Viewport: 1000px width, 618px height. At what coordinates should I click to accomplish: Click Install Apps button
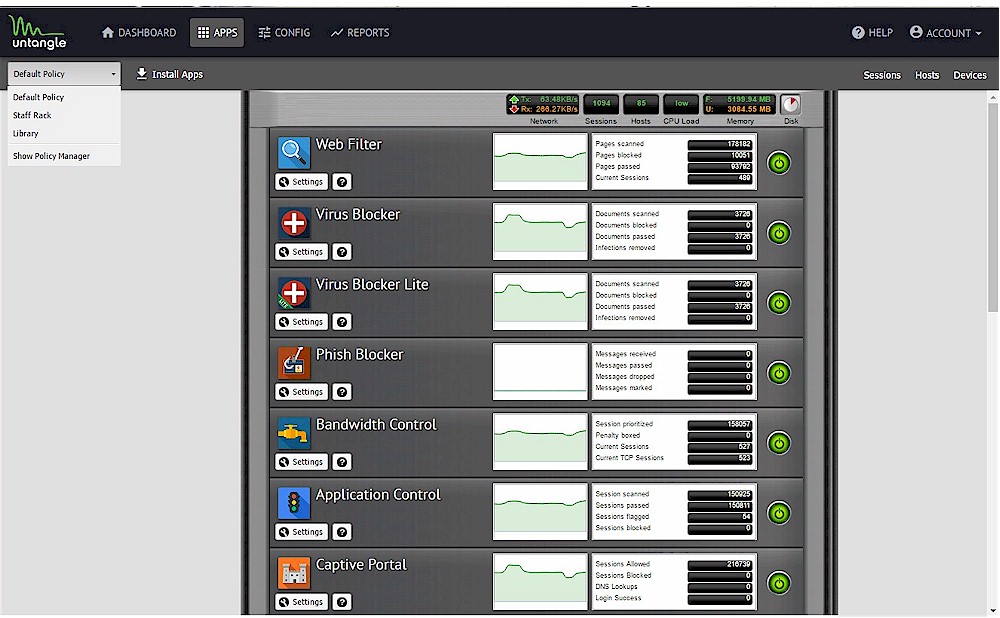[x=170, y=74]
